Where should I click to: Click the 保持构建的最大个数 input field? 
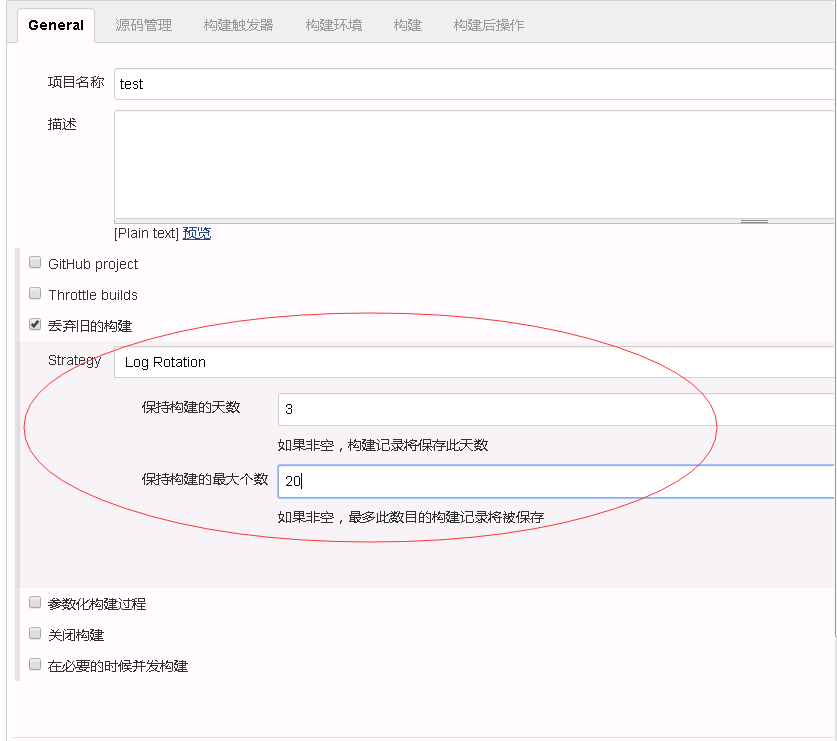pos(556,482)
